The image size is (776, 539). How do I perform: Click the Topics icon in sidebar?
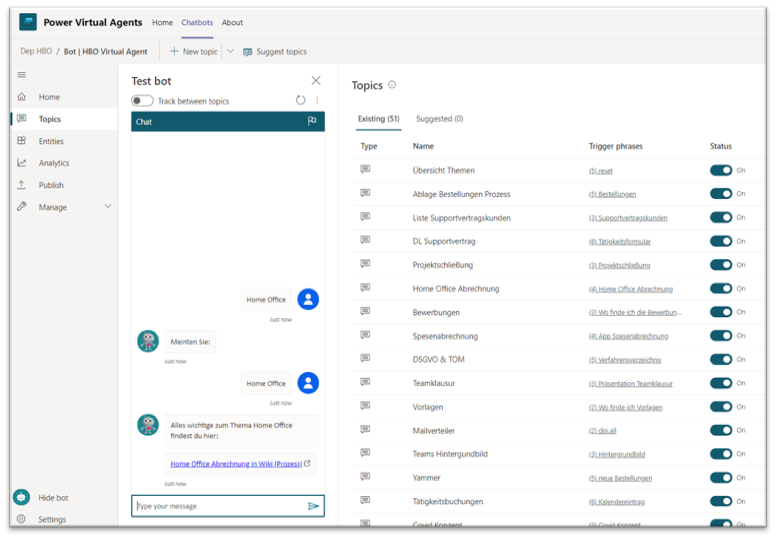click(x=22, y=118)
